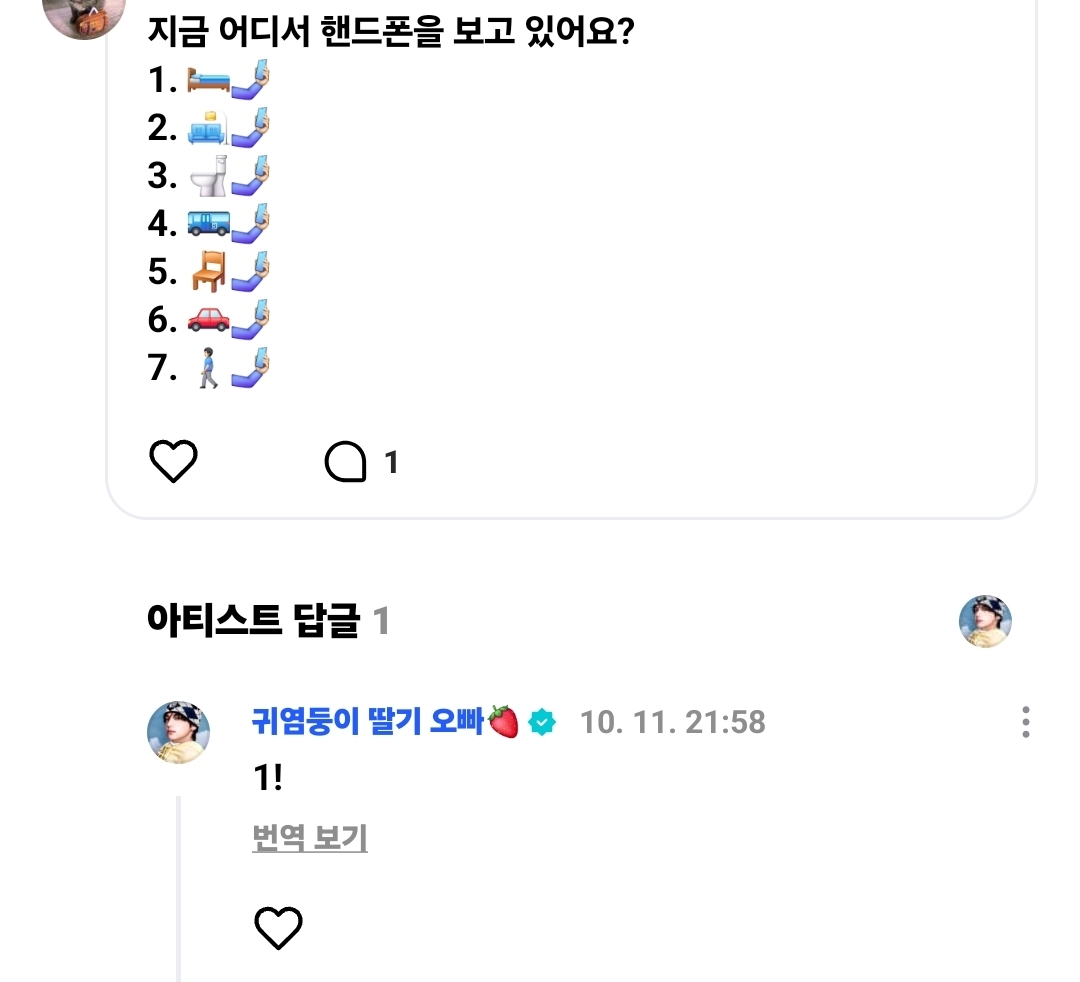This screenshot has height=982, width=1080.
Task: Click the bed emoji in option 1
Action: tap(208, 80)
